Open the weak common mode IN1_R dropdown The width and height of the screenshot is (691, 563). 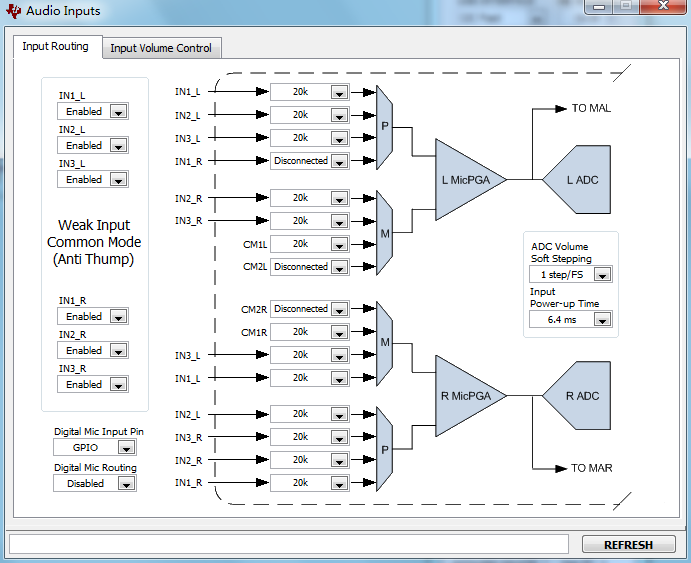coord(93,316)
